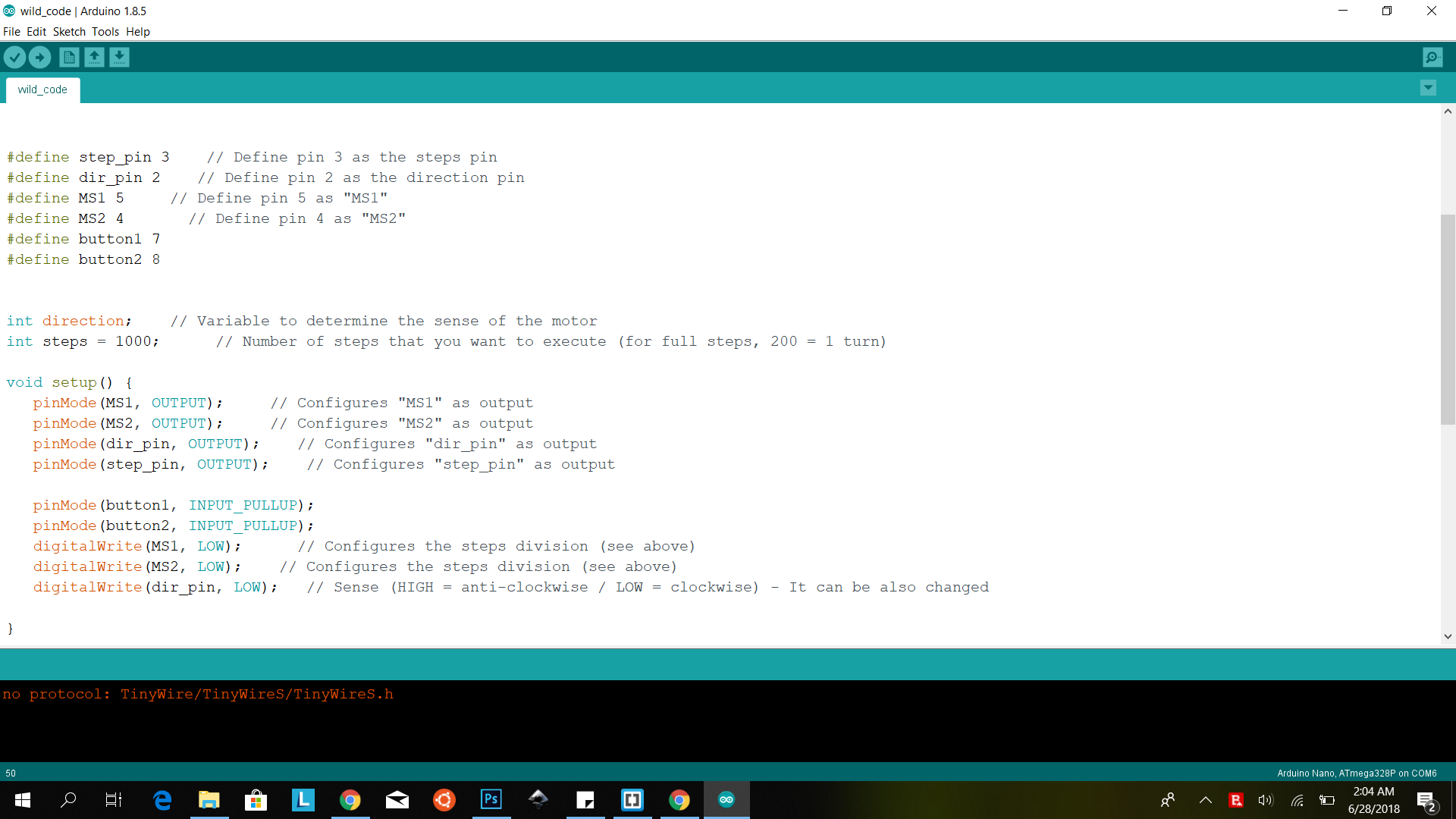The image size is (1456, 819).
Task: Open the Serial Monitor magnifier icon
Action: pos(1432,57)
